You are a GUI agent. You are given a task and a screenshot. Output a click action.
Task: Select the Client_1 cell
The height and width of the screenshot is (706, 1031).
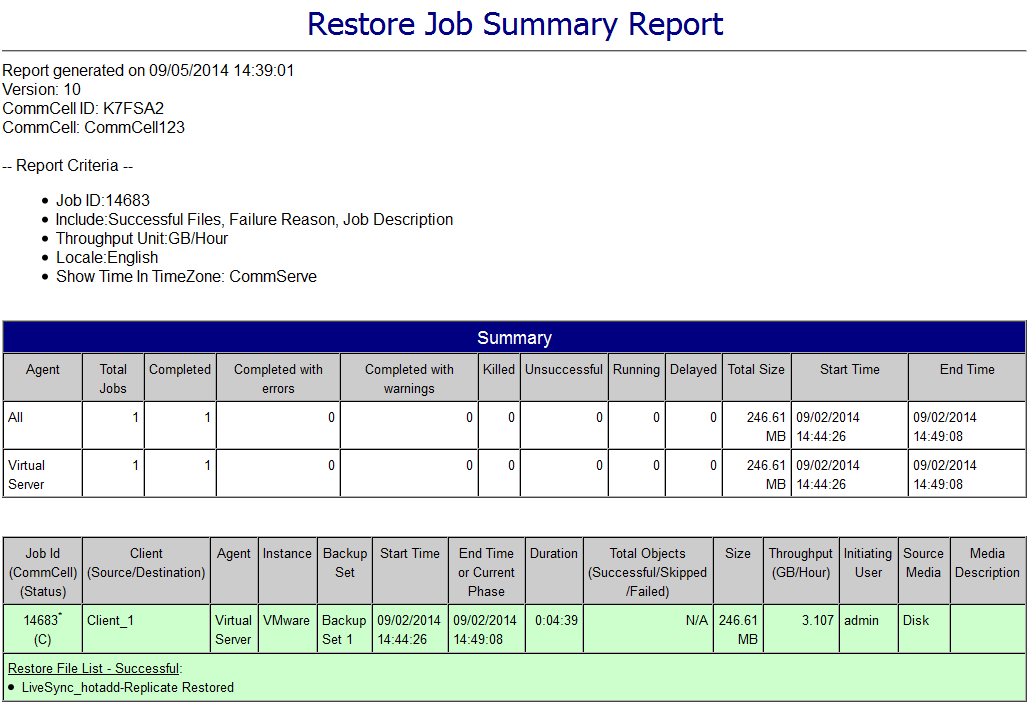coord(110,620)
